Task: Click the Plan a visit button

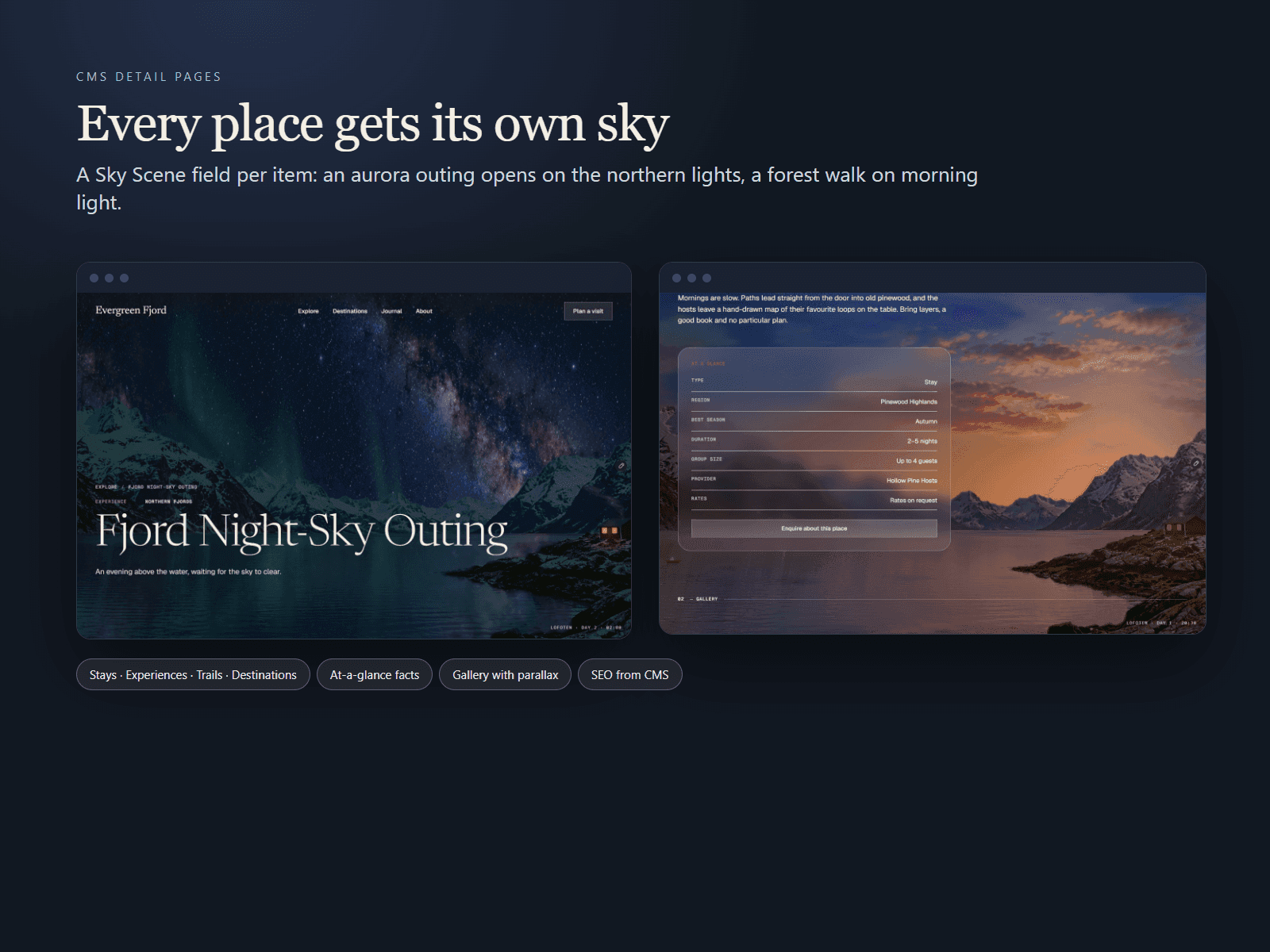Action: pyautogui.click(x=588, y=311)
